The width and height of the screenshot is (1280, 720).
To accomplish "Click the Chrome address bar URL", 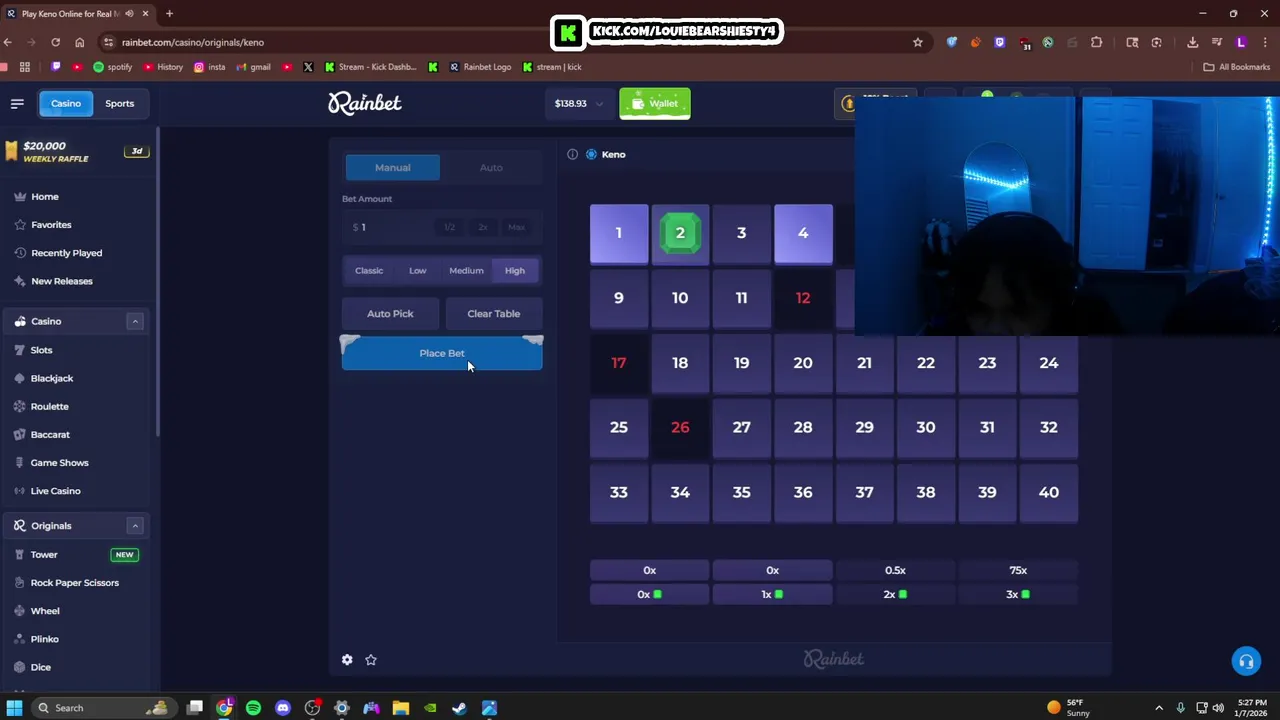I will pos(193,42).
